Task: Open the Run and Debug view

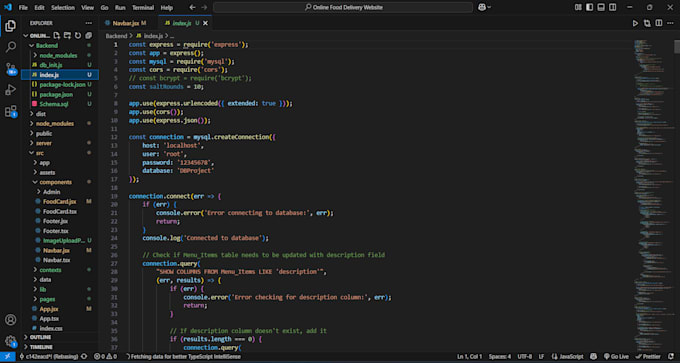Action: tap(10, 90)
